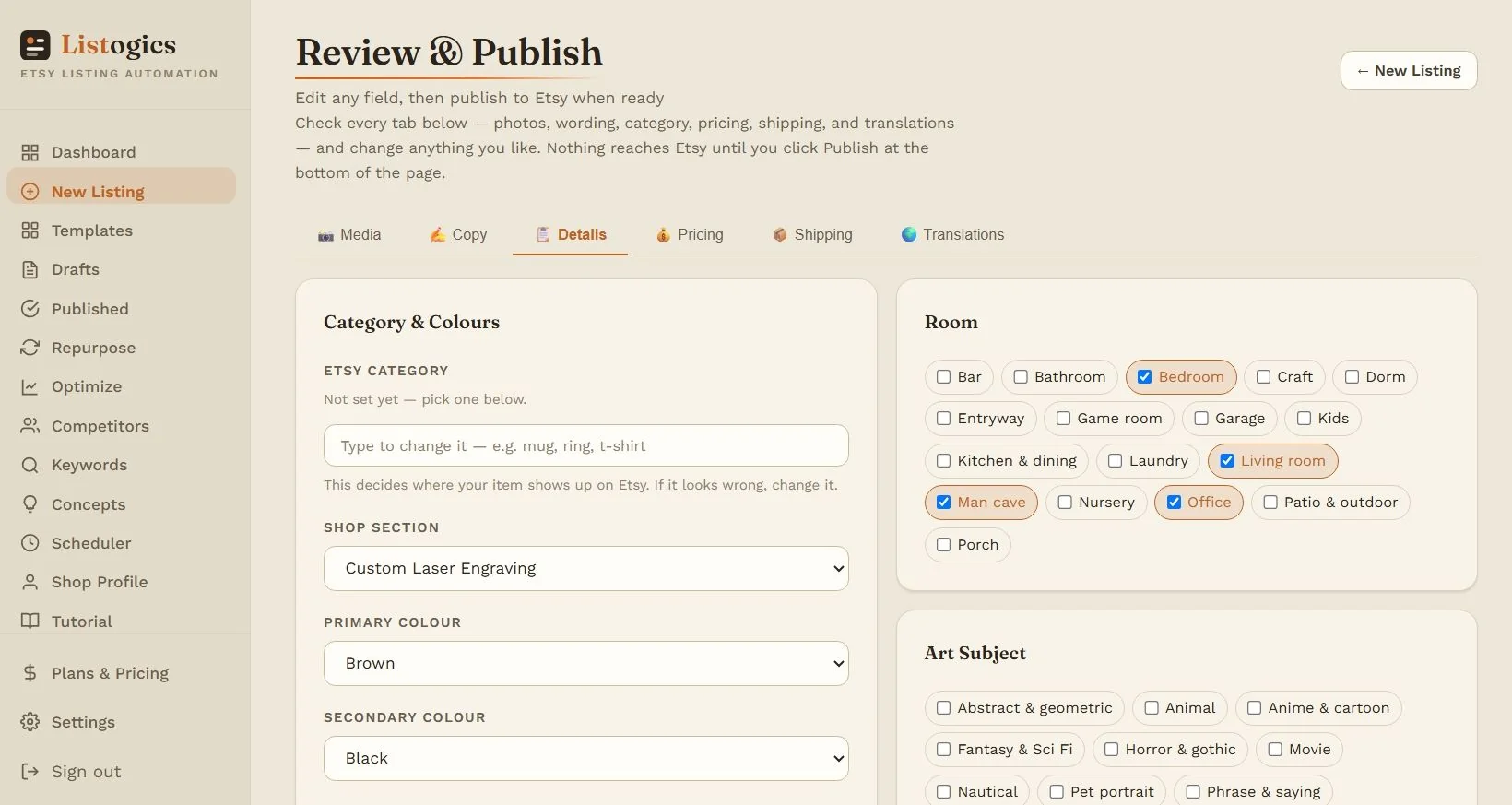Open the Secondary Colour dropdown showing Black

(x=586, y=759)
